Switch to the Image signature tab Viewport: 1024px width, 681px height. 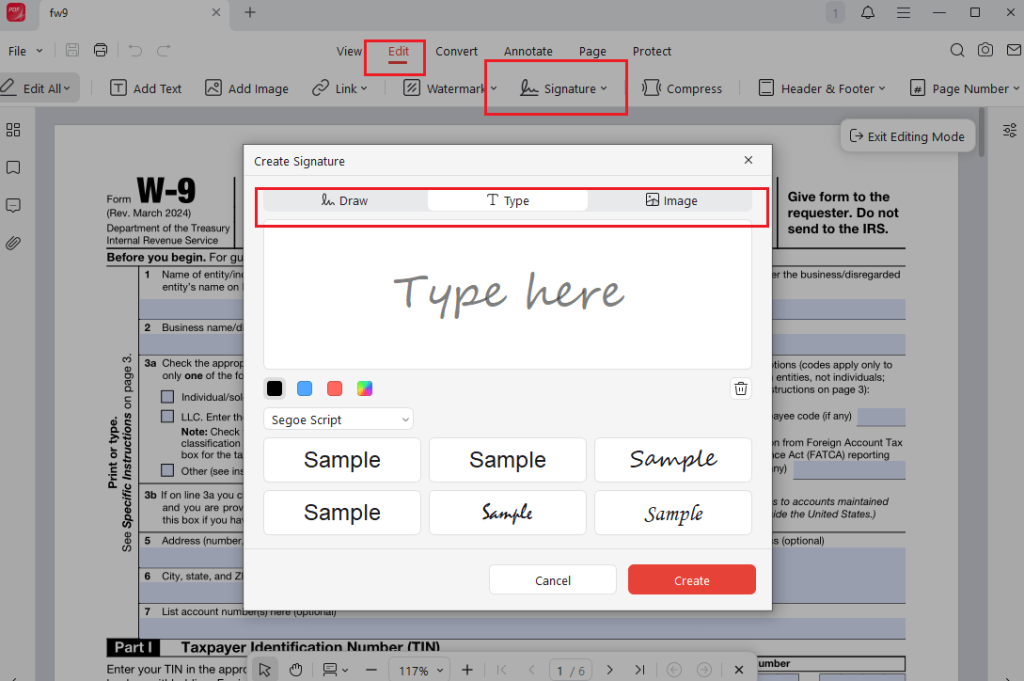tap(671, 200)
